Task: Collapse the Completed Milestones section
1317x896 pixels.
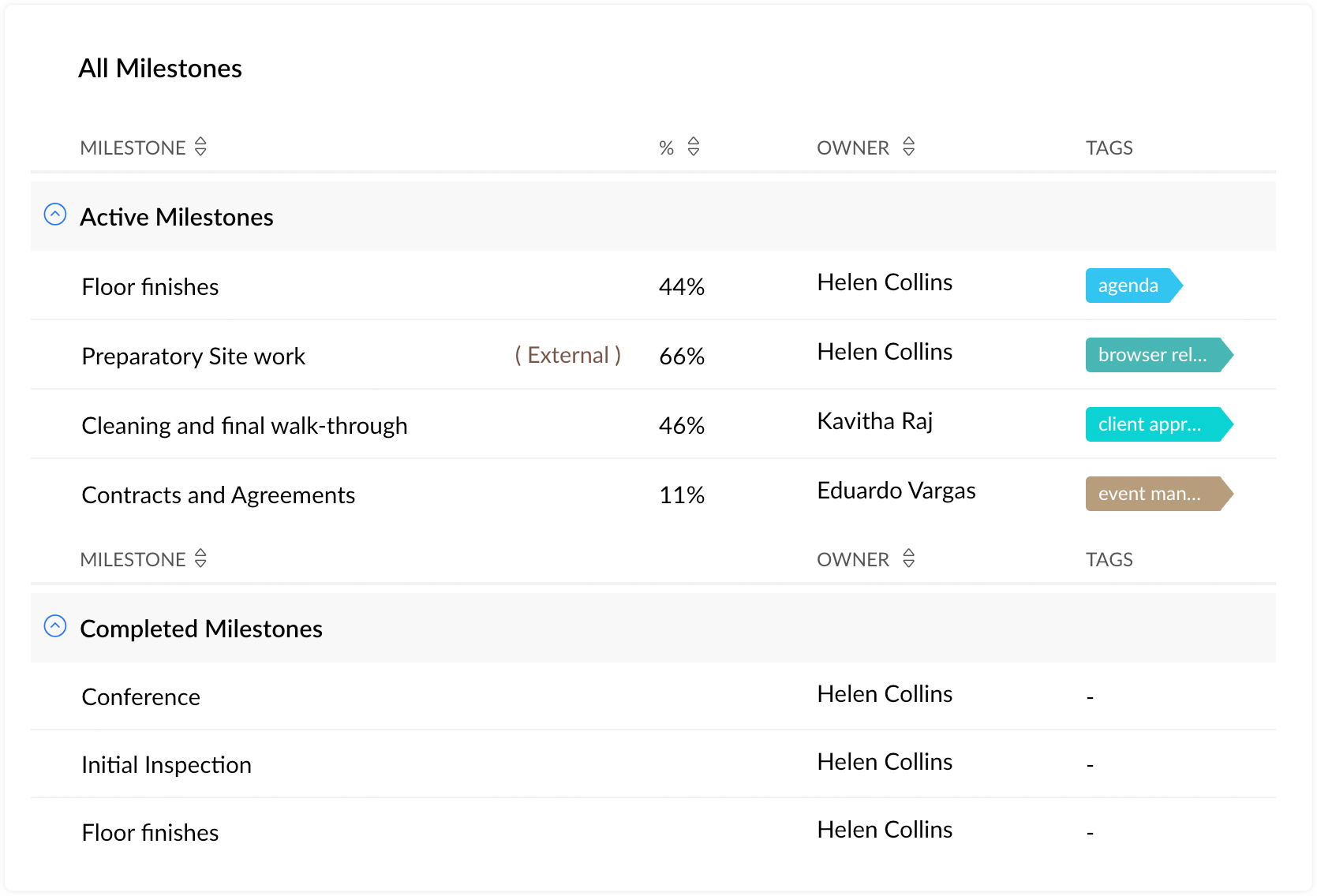Action: [55, 626]
